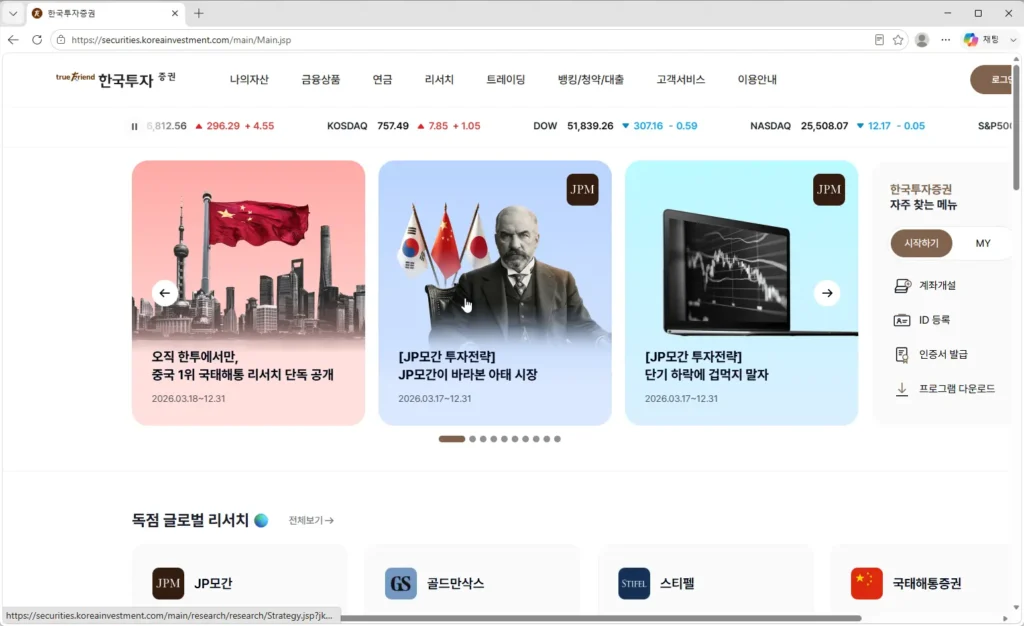Go to the previous banner with the left arrow

165,293
